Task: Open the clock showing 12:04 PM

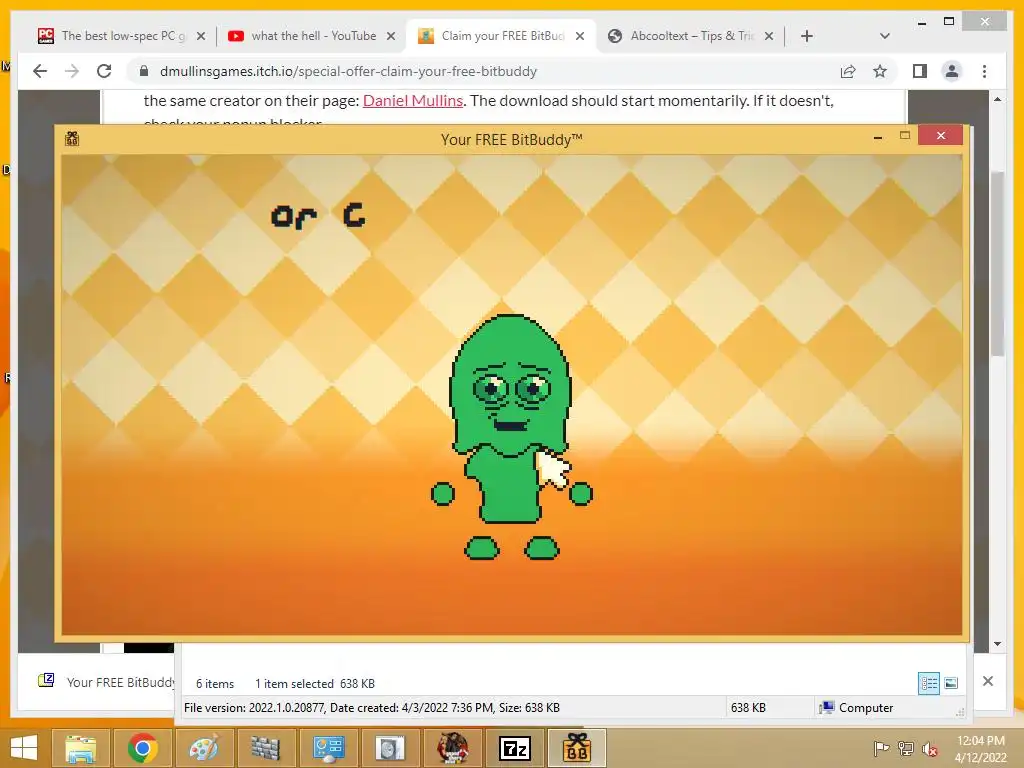Action: (980, 748)
